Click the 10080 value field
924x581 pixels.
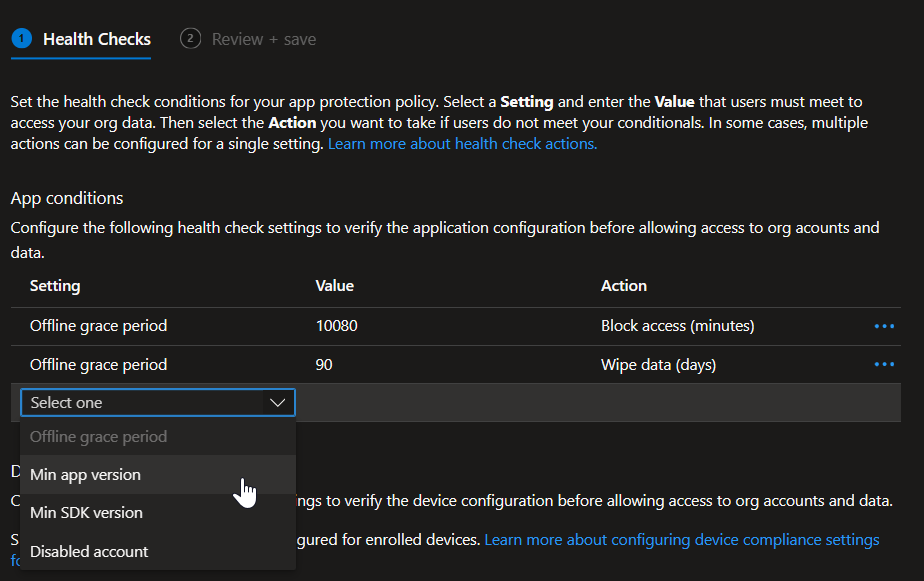[x=337, y=326]
